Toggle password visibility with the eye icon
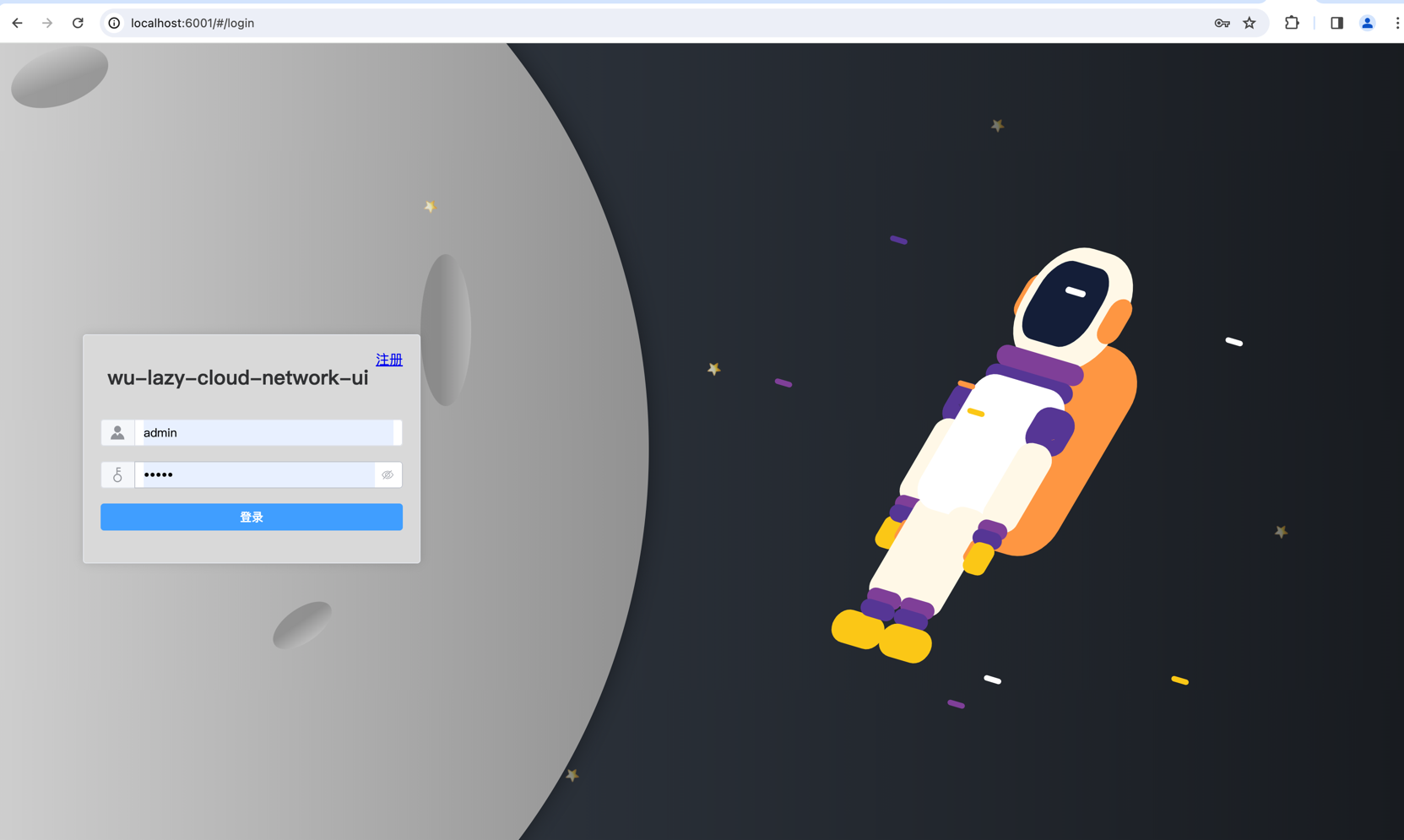This screenshot has width=1404, height=840. pos(388,474)
